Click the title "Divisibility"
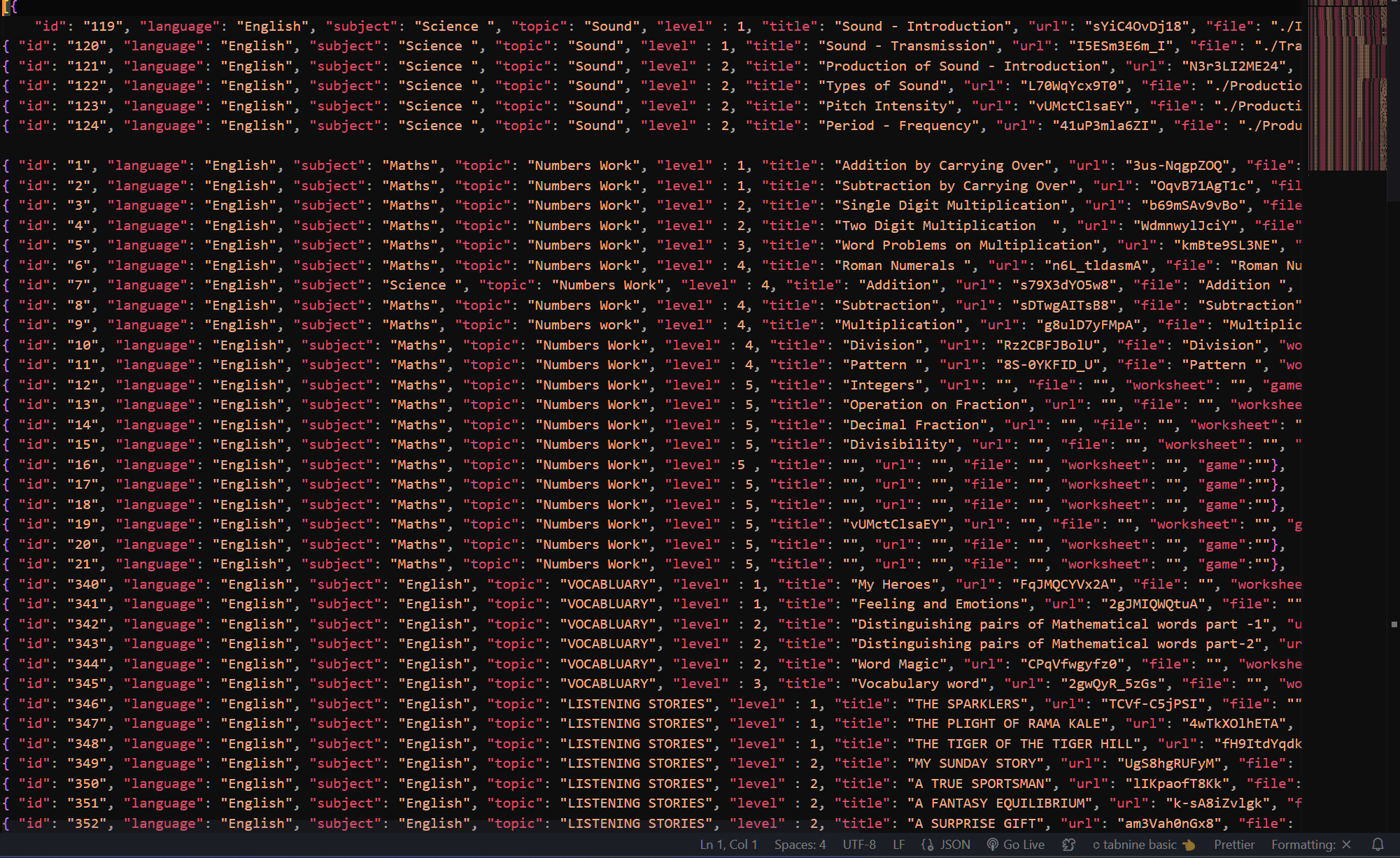The image size is (1400, 858). [898, 445]
